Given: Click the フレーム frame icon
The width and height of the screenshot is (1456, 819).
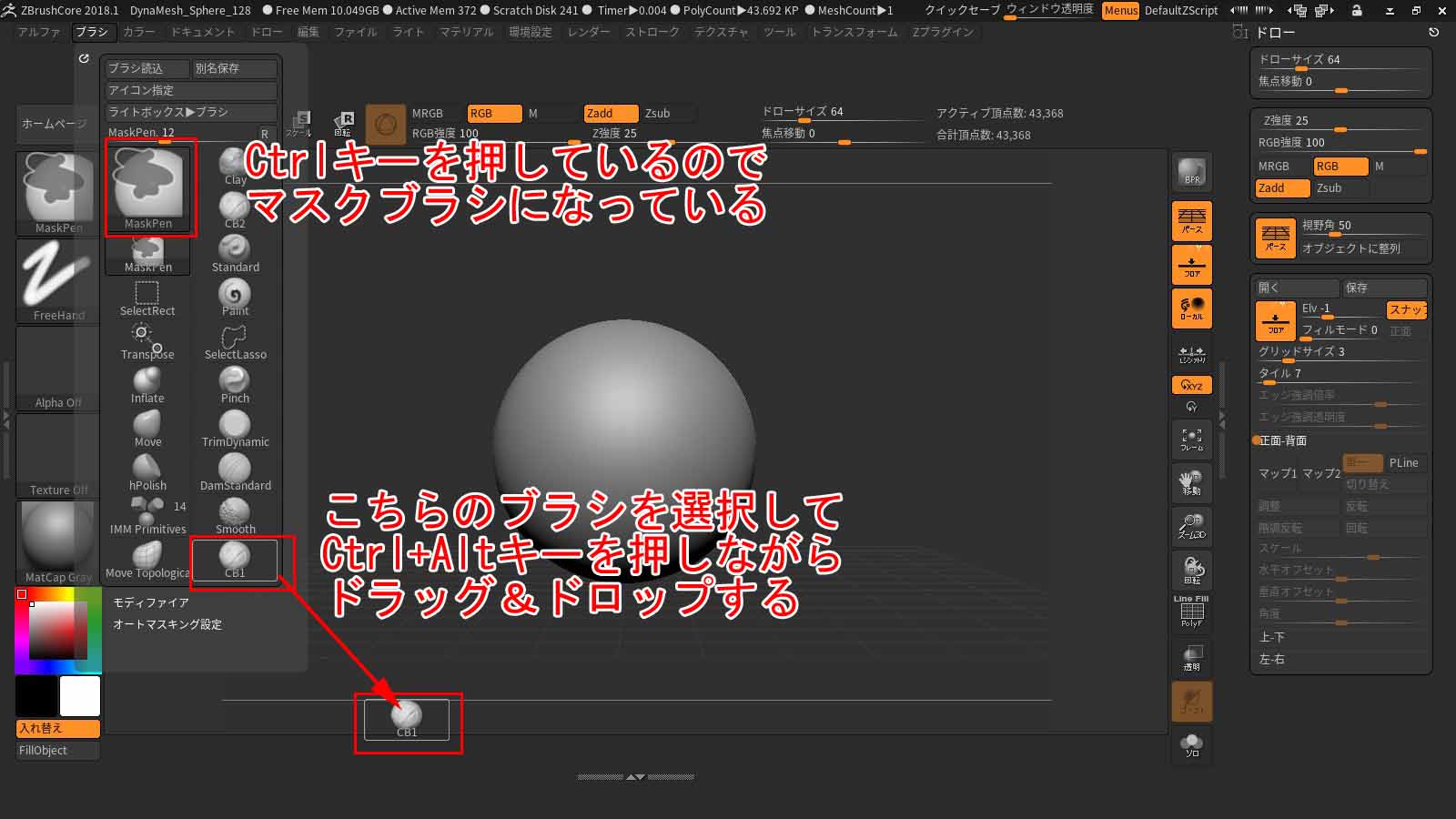Looking at the screenshot, I should coord(1191,440).
